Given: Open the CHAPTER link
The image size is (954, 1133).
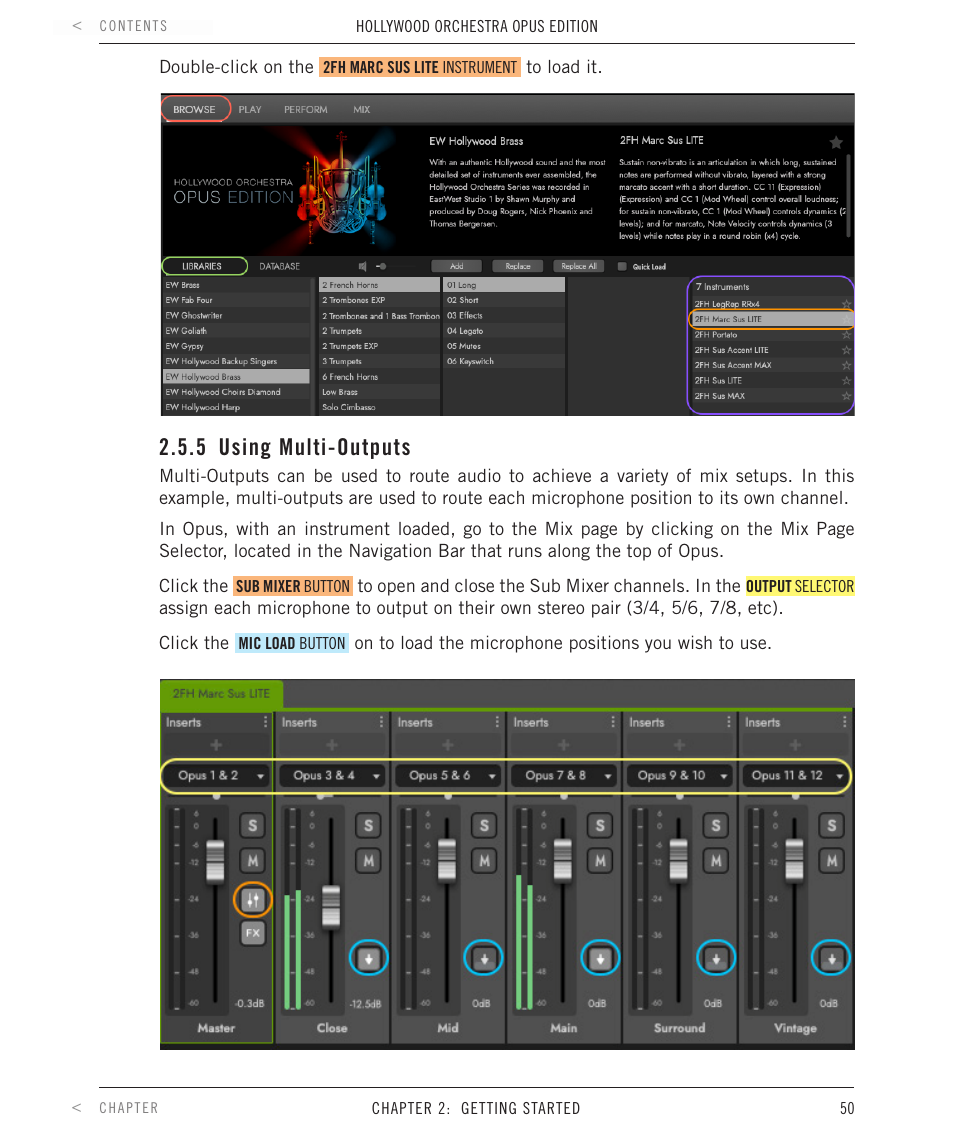Looking at the screenshot, I should coord(129,1108).
